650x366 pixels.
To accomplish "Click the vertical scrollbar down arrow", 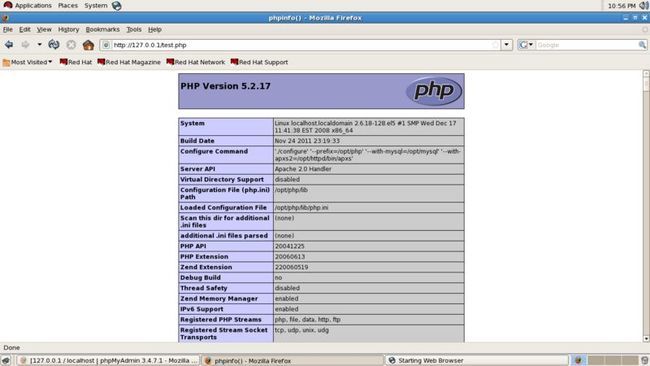I will (646, 339).
